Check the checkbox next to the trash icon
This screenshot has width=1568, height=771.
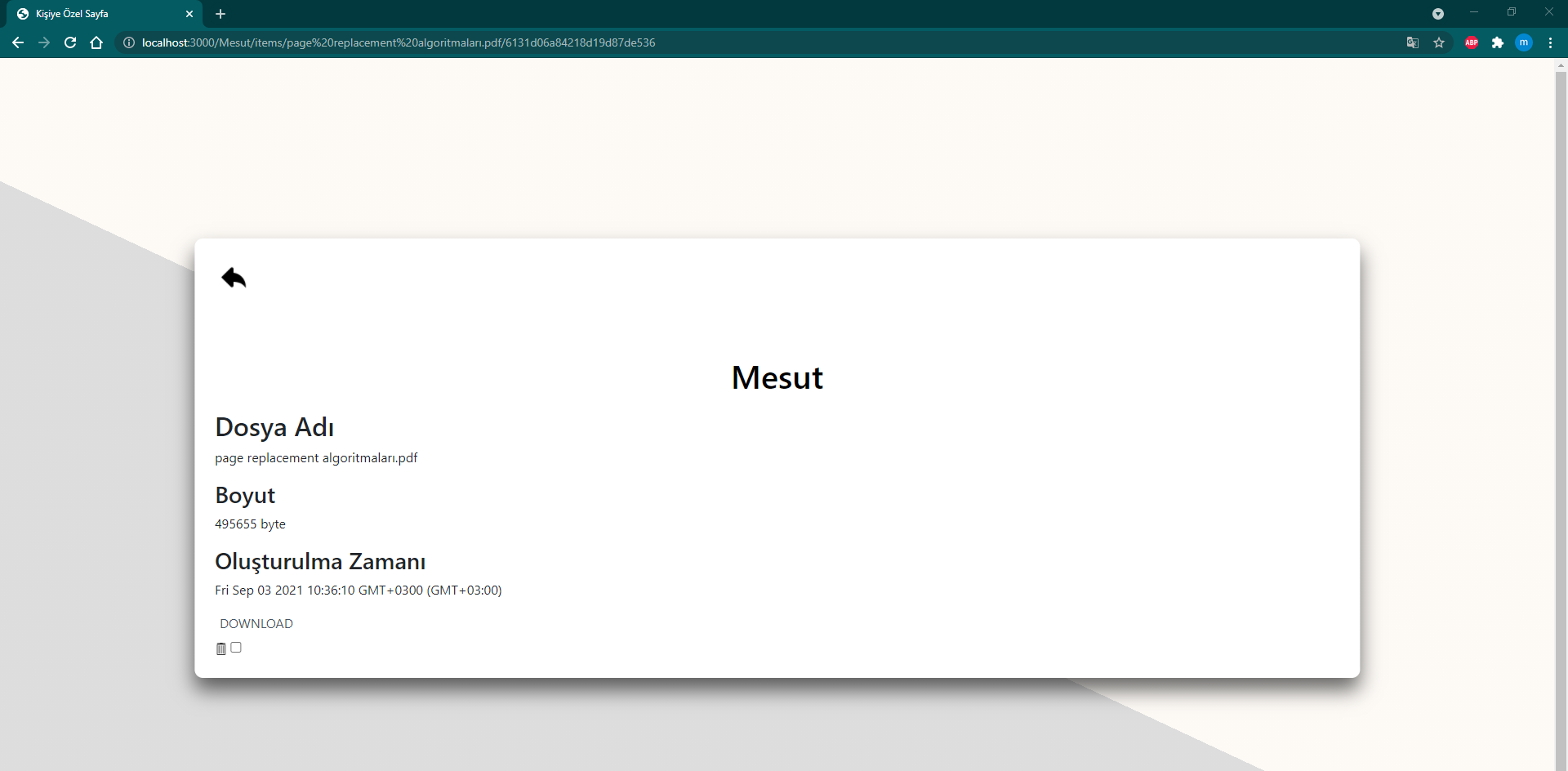point(235,647)
